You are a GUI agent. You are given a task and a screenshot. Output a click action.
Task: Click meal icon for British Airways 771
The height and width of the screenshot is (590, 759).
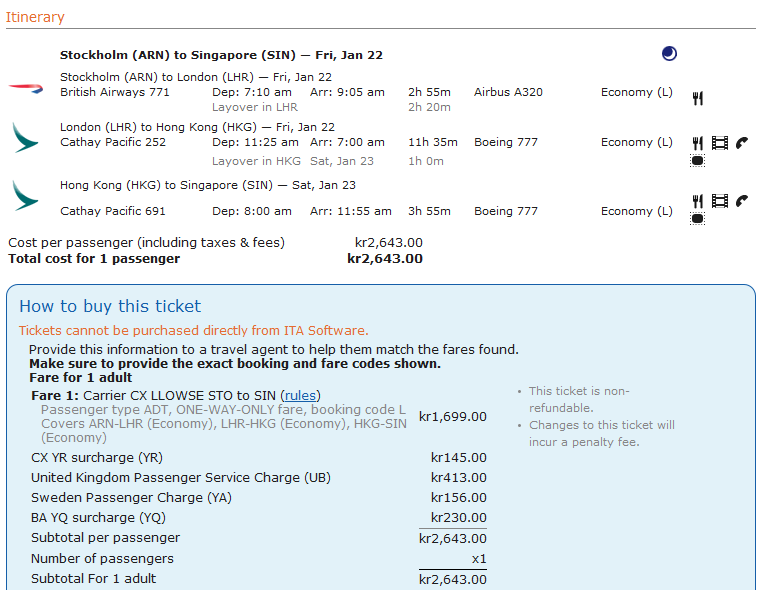[x=698, y=98]
